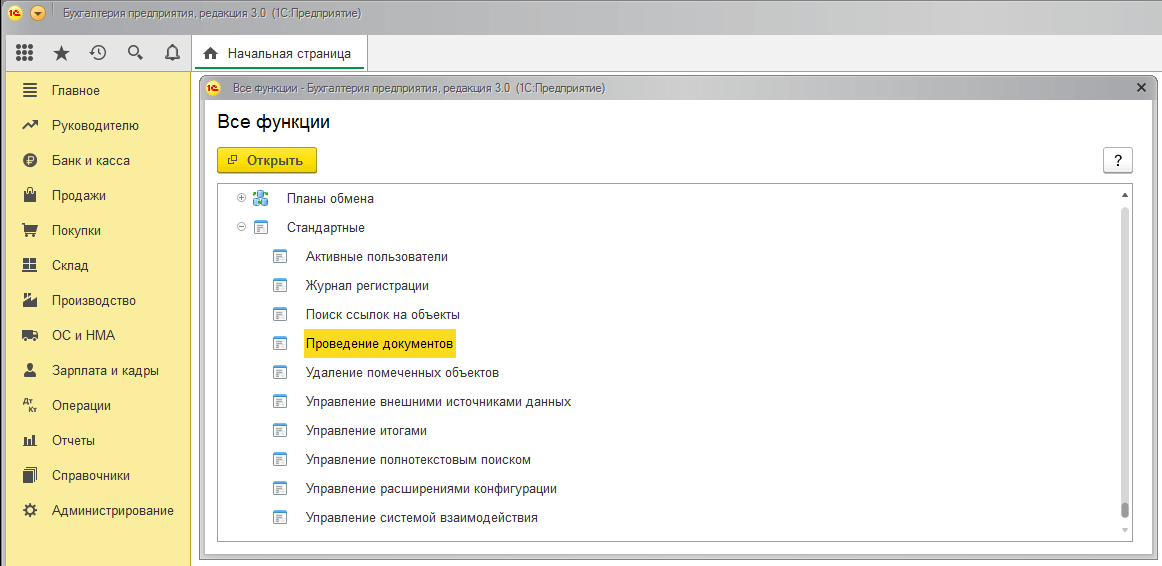Click the Банк и касса ruble icon
The width and height of the screenshot is (1162, 566).
click(30, 160)
